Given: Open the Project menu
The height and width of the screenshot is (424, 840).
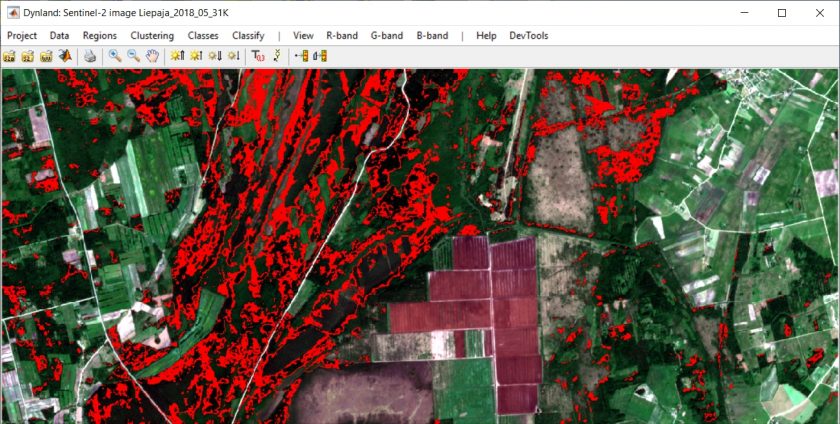Looking at the screenshot, I should click(22, 35).
